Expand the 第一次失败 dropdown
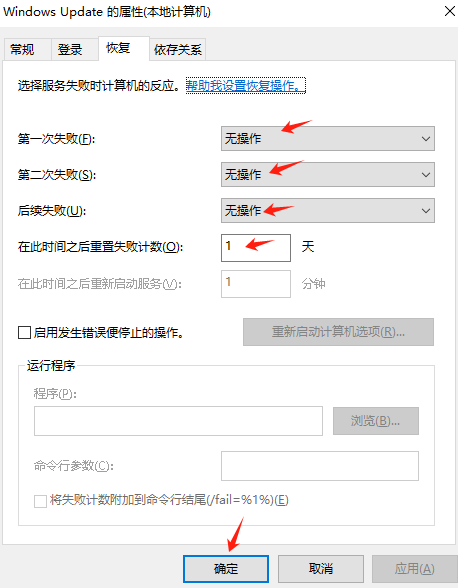This screenshot has width=458, height=588. [x=327, y=139]
